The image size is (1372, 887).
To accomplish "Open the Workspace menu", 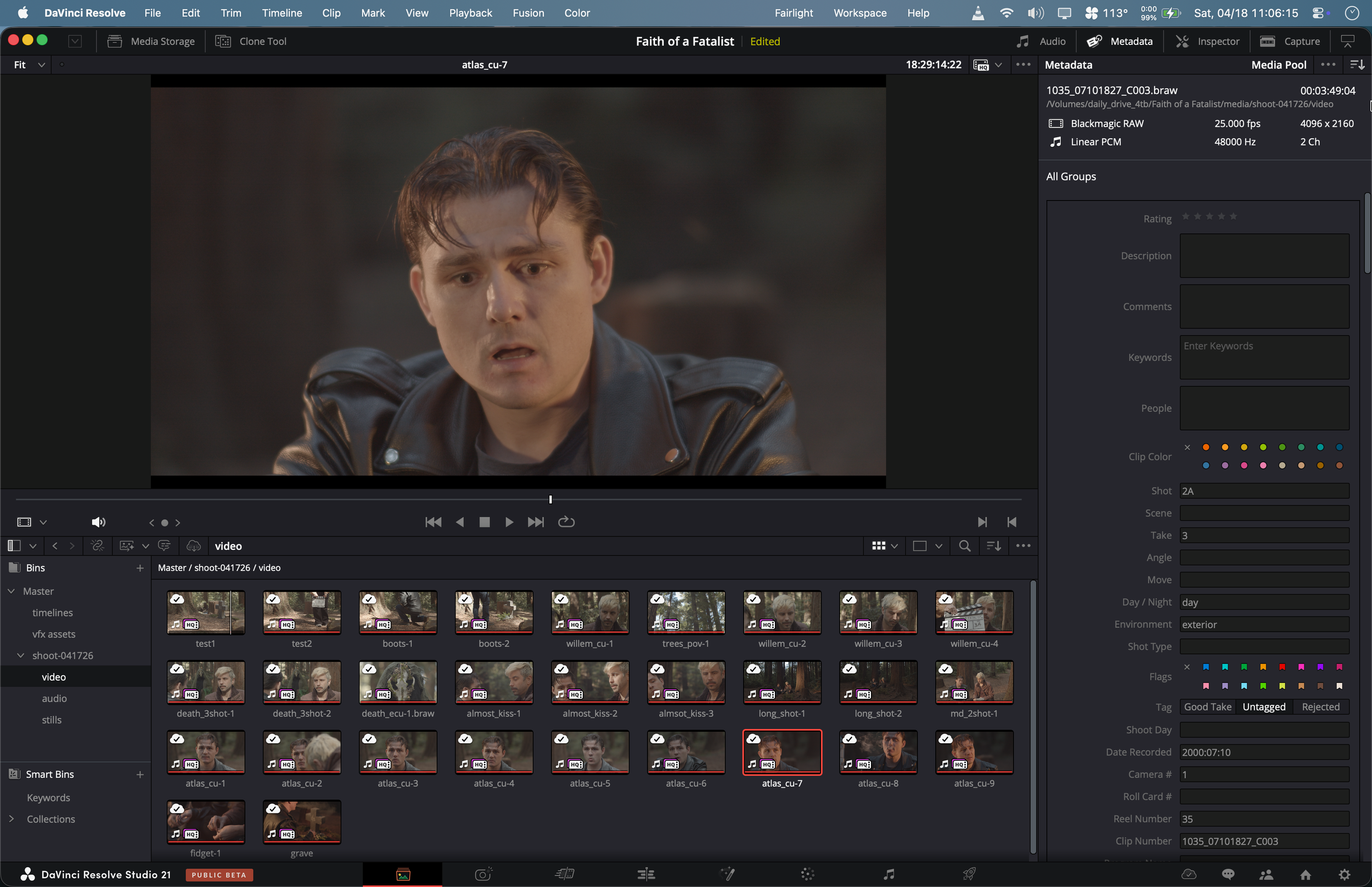I will pos(859,13).
